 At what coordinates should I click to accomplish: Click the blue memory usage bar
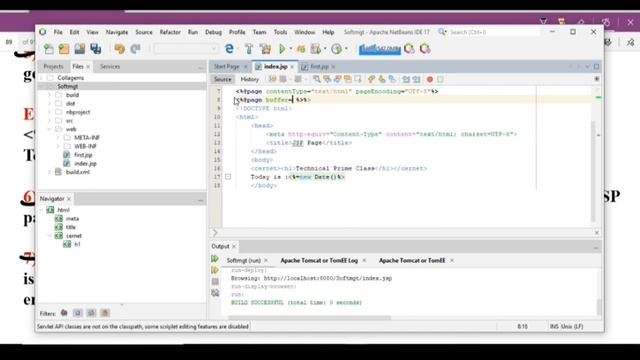380,49
